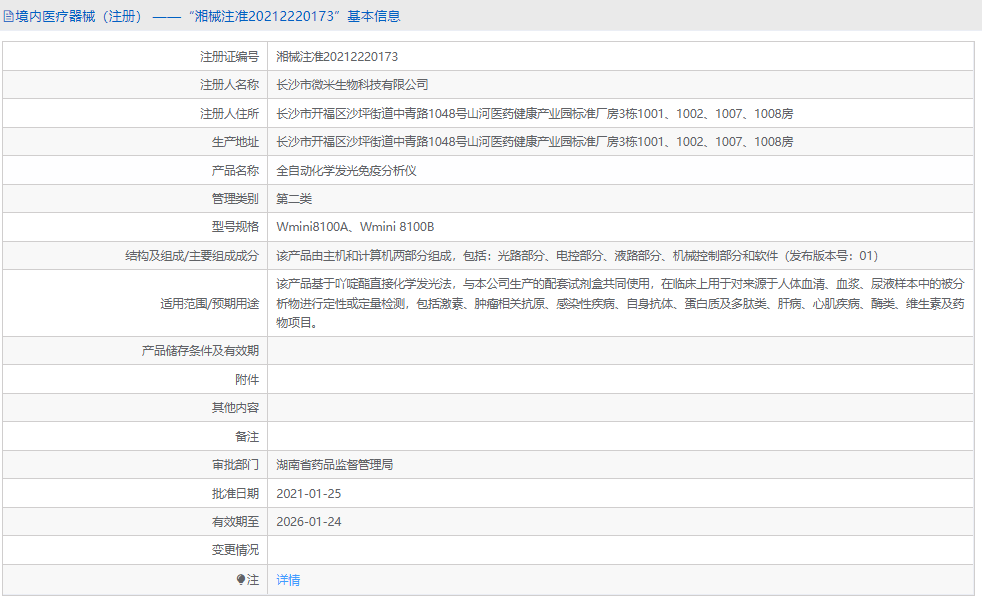Click the 注册人名称 row label

pyautogui.click(x=229, y=85)
